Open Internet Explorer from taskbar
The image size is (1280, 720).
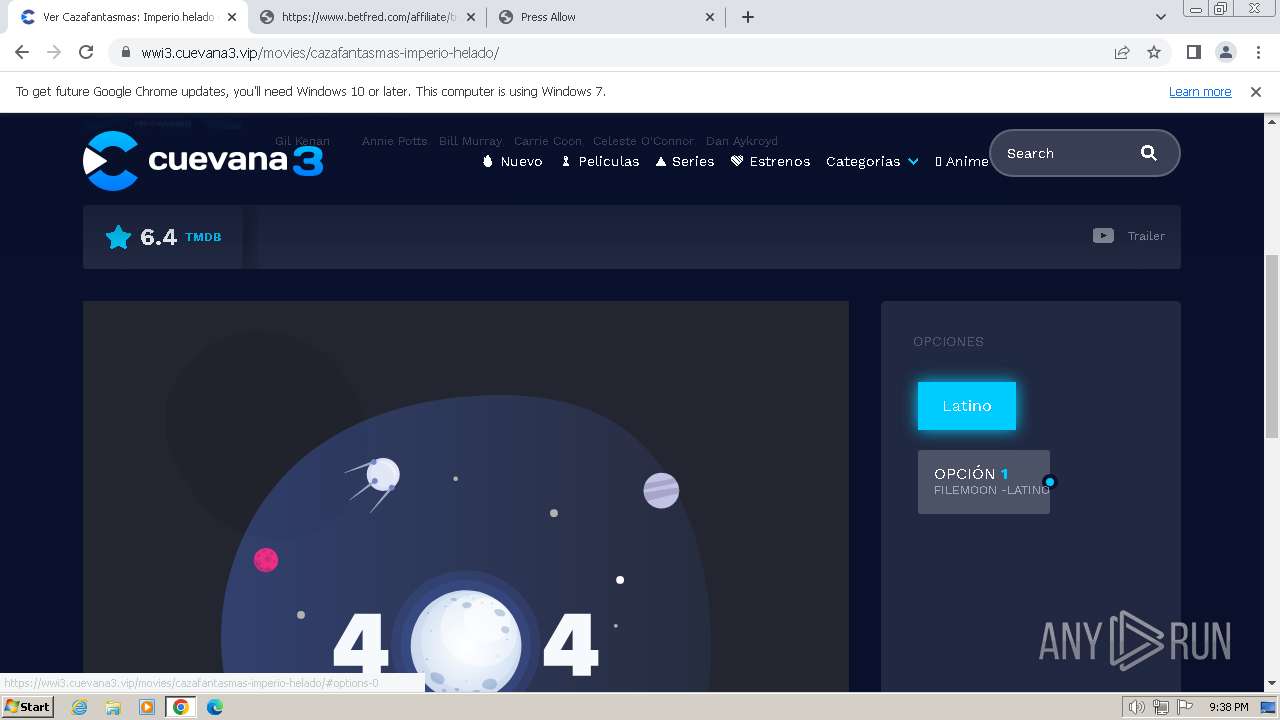(80, 707)
